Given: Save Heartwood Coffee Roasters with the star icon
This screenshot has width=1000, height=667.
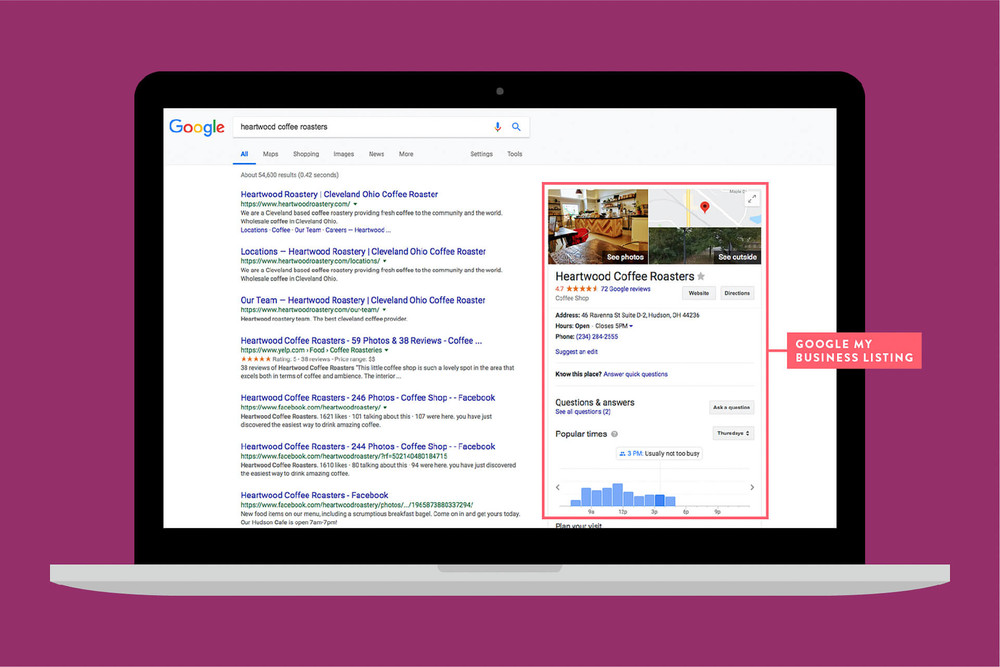Looking at the screenshot, I should [701, 276].
